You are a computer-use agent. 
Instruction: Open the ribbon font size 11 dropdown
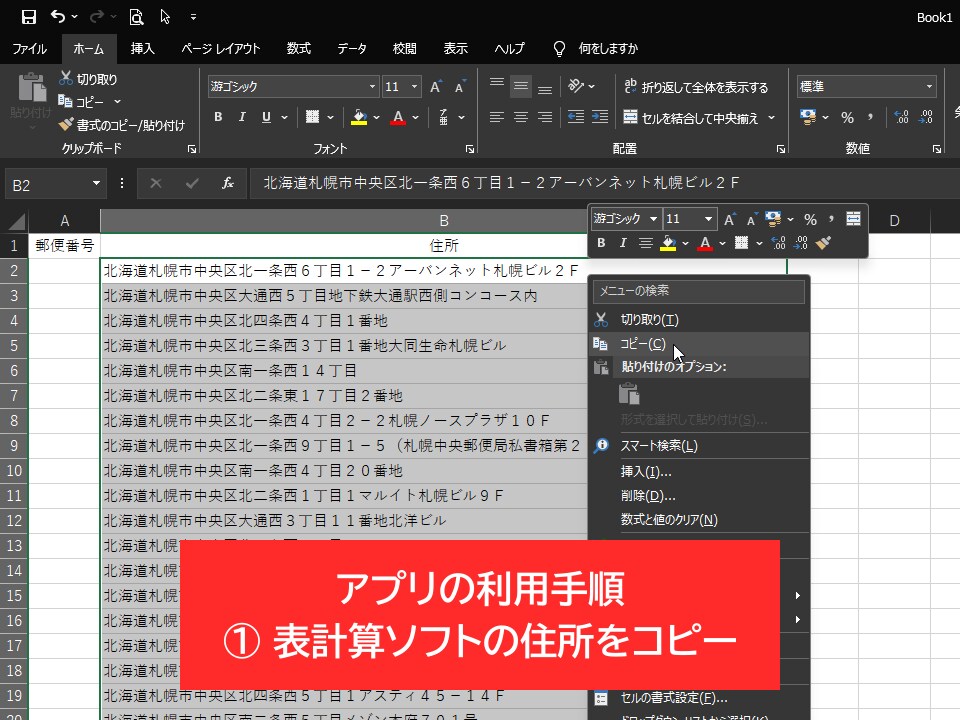[414, 87]
